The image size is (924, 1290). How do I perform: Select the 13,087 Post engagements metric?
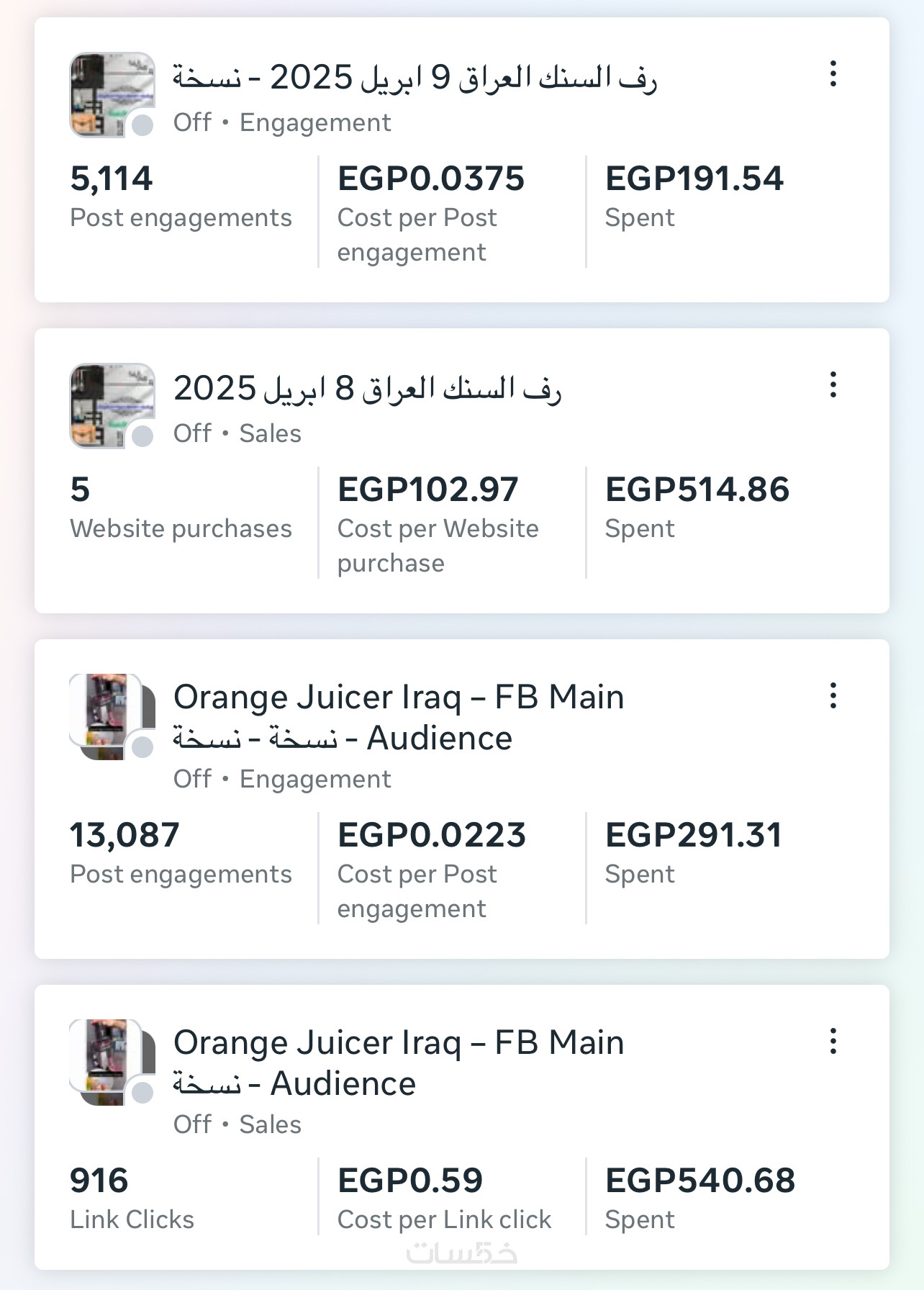[x=124, y=836]
